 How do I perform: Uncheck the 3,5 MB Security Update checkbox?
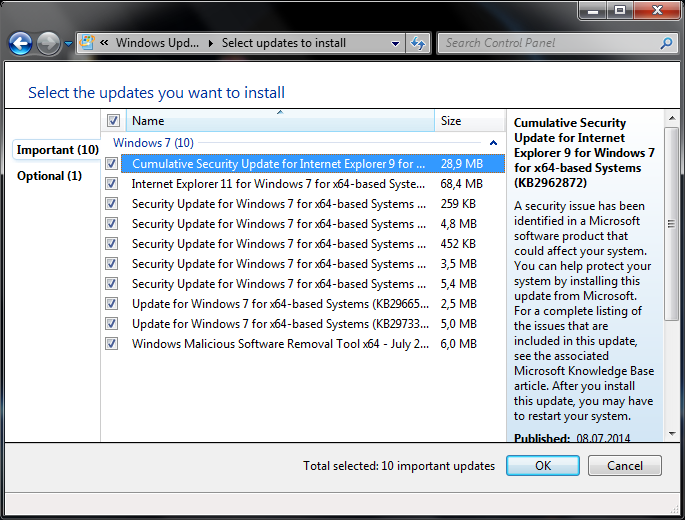[x=111, y=263]
